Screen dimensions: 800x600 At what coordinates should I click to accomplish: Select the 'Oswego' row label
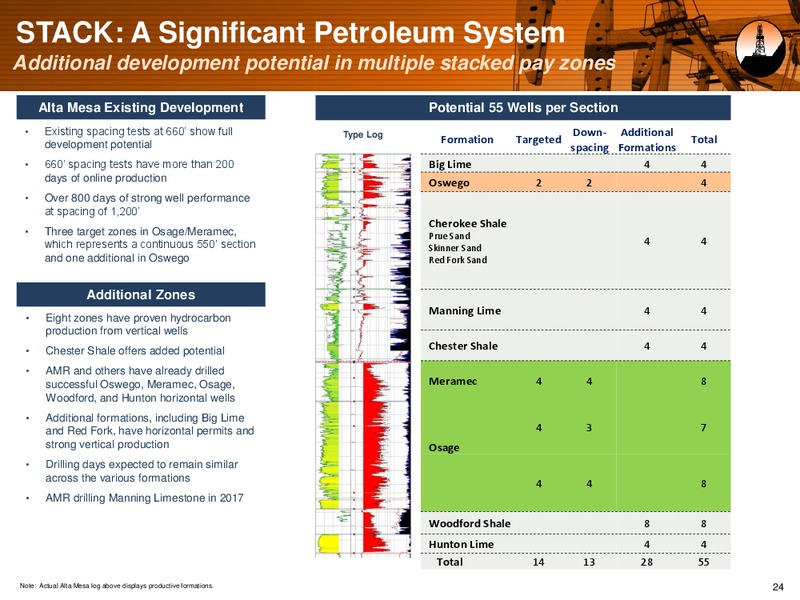pyautogui.click(x=448, y=183)
